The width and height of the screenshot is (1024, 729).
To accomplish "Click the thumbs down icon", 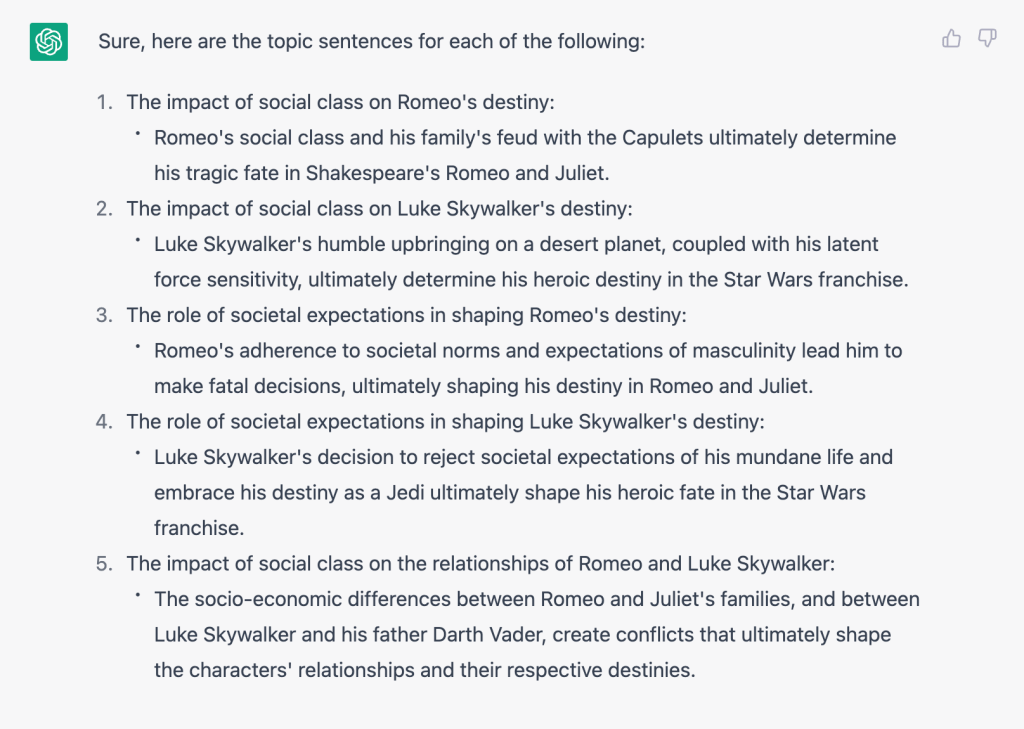I will [987, 39].
